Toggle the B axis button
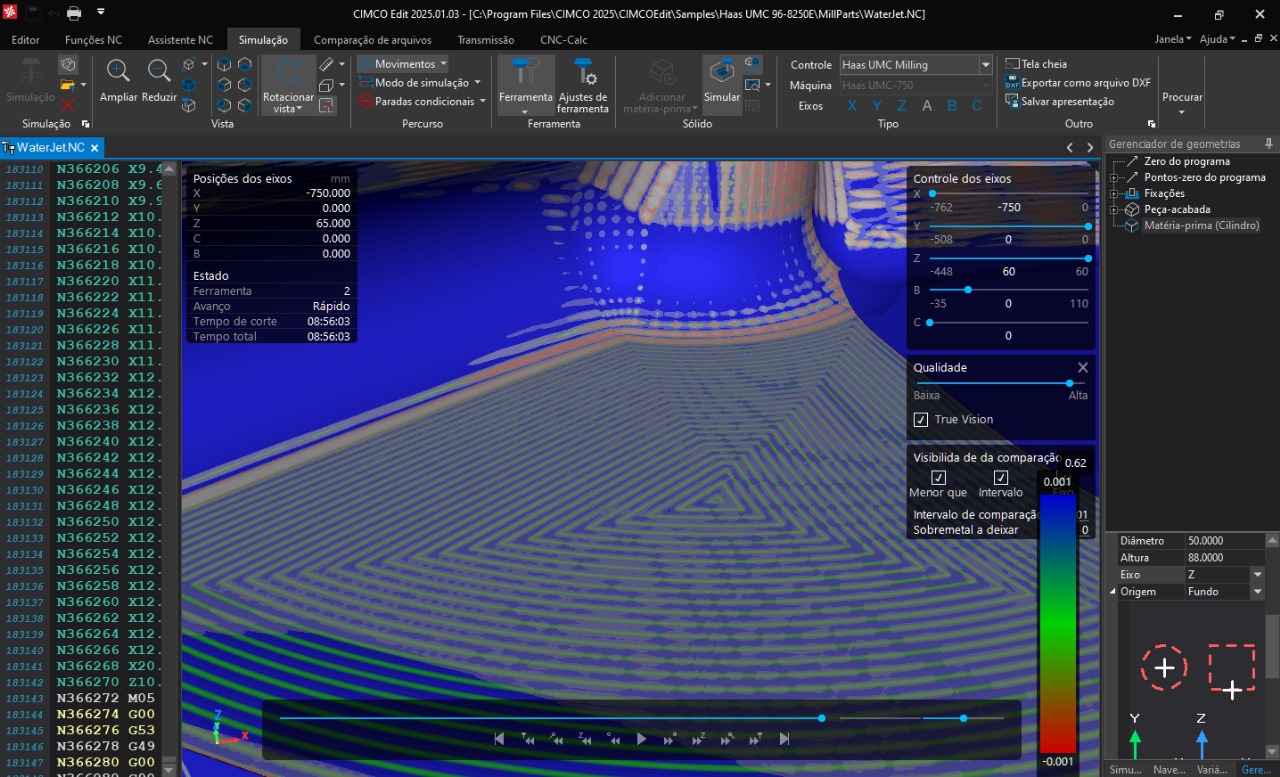The width and height of the screenshot is (1280, 777). tap(952, 106)
